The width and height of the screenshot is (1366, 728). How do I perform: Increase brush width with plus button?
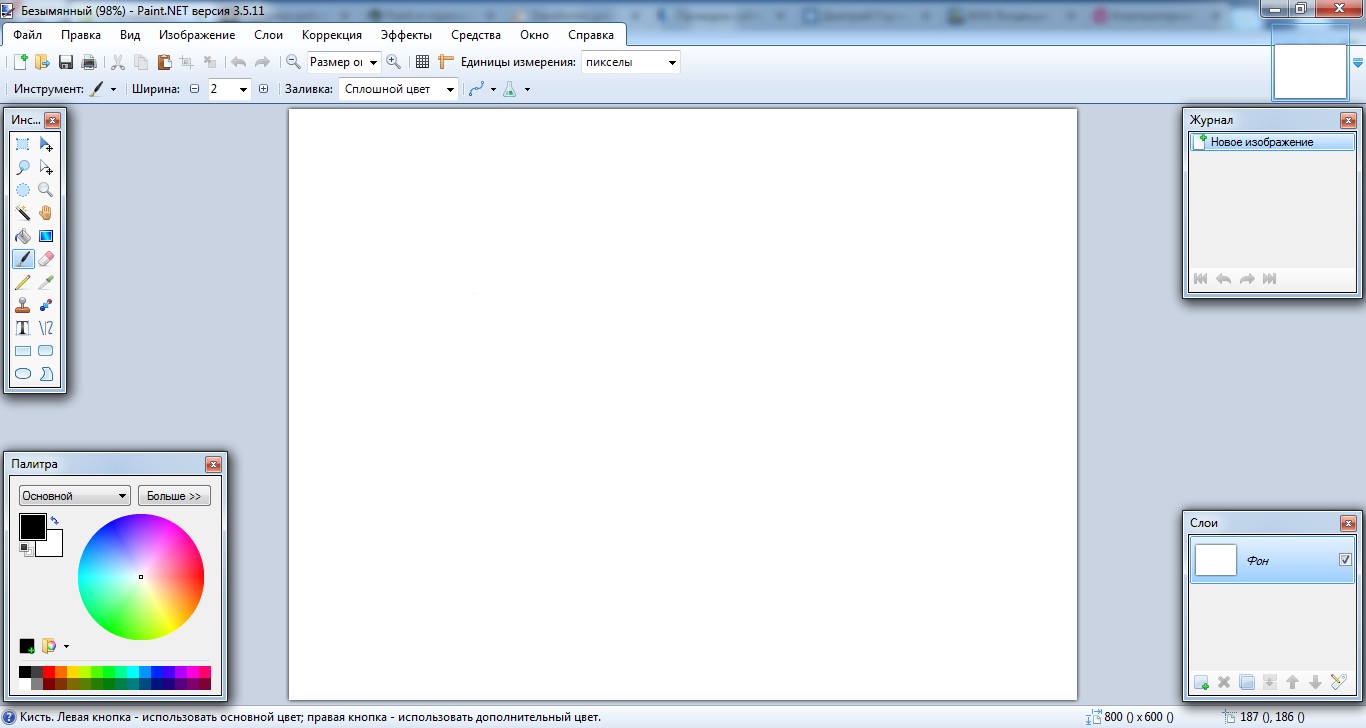click(264, 89)
